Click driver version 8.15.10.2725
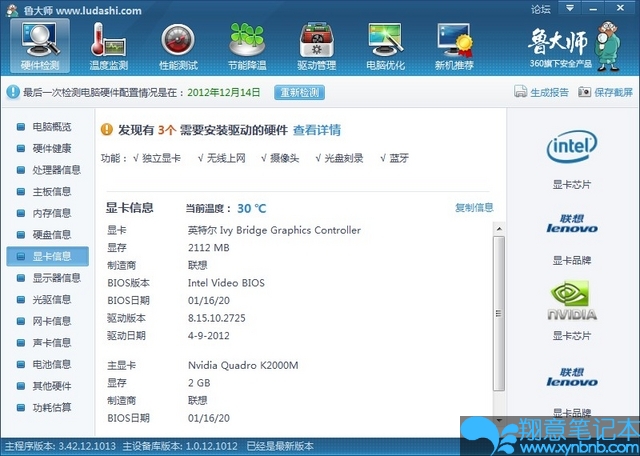640x456 pixels. 217,318
